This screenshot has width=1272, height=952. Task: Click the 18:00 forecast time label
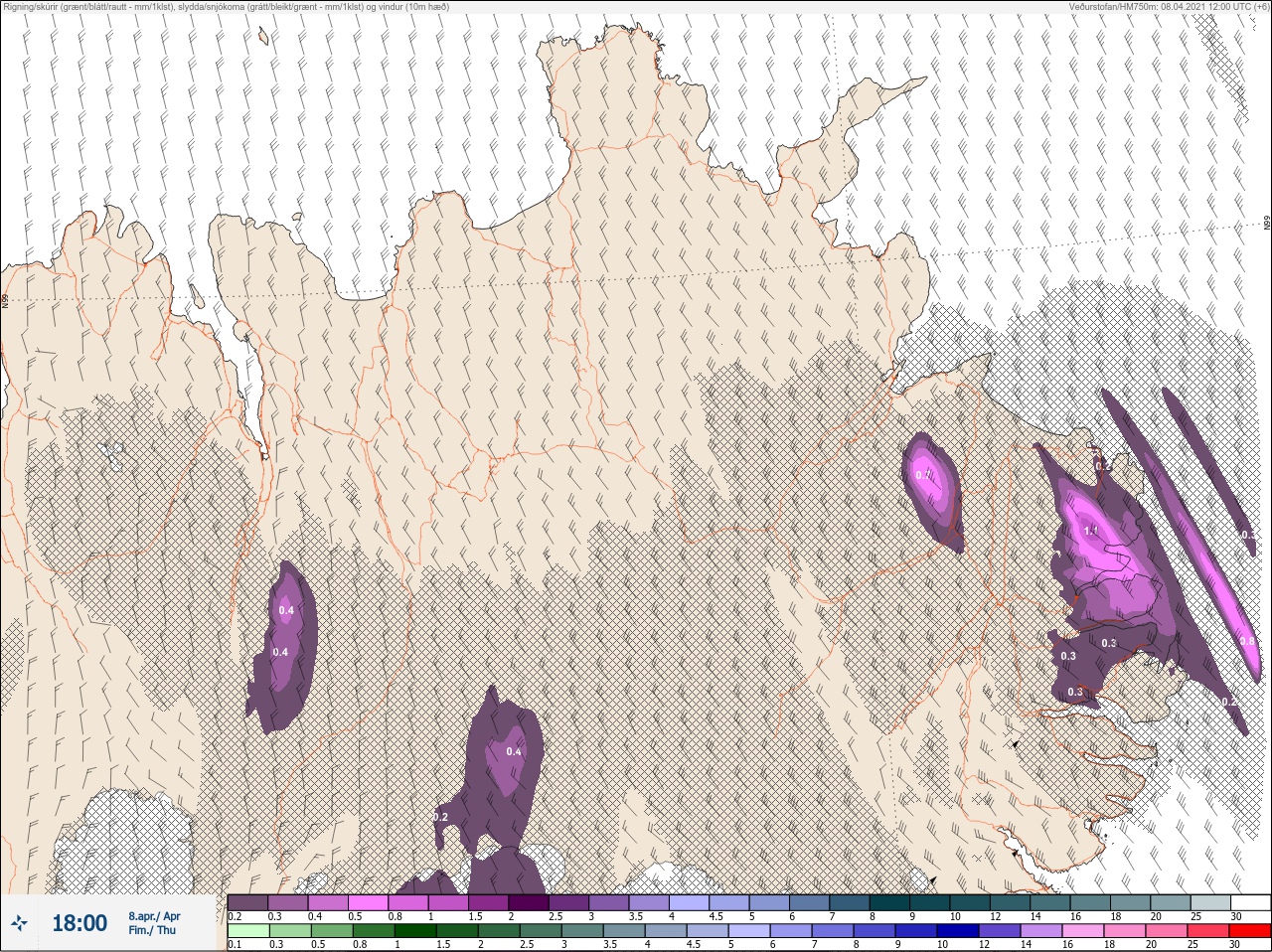[x=79, y=923]
